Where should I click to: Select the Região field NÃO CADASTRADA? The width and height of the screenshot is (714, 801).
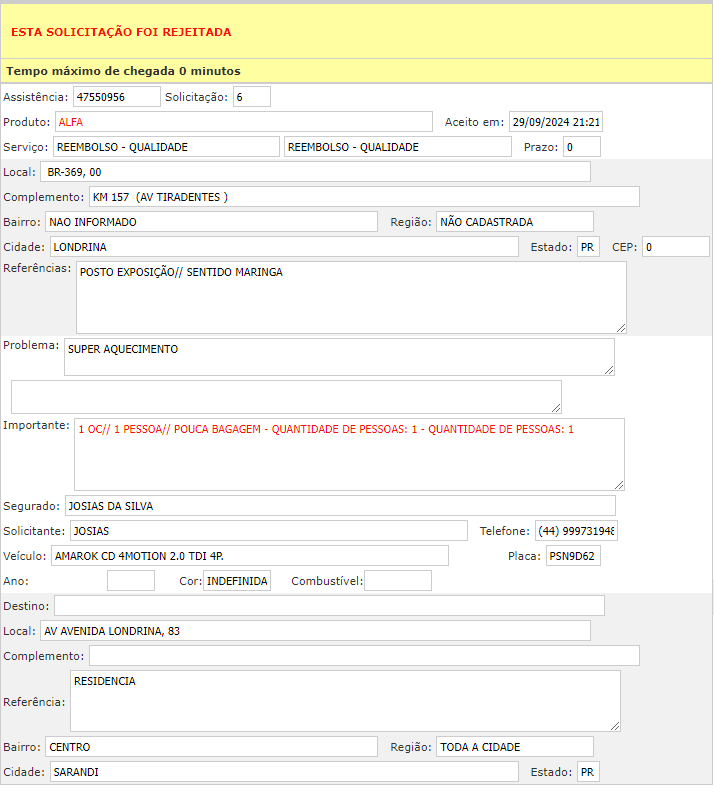[x=514, y=222]
